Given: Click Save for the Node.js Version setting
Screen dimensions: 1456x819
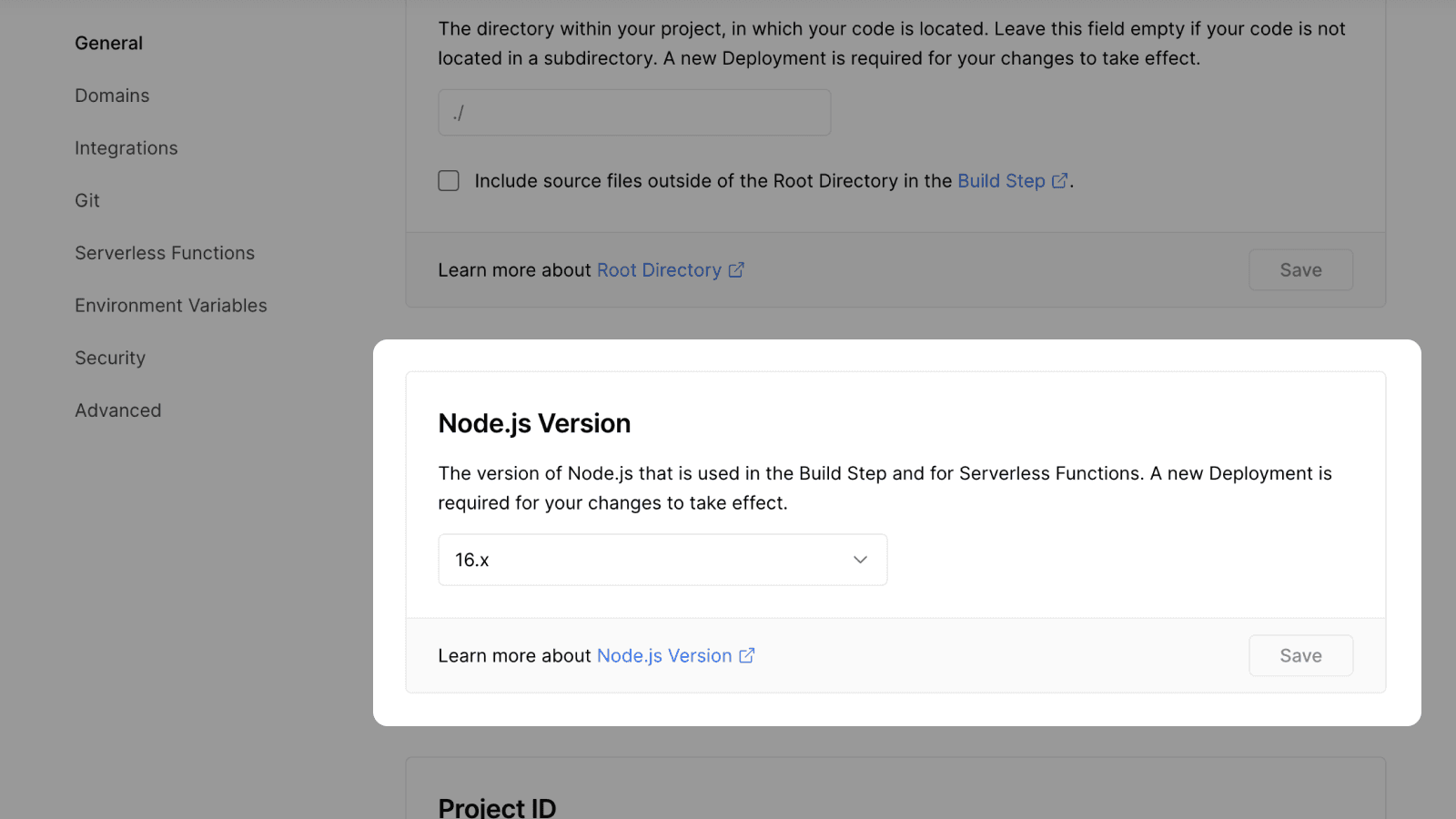Looking at the screenshot, I should tap(1300, 655).
